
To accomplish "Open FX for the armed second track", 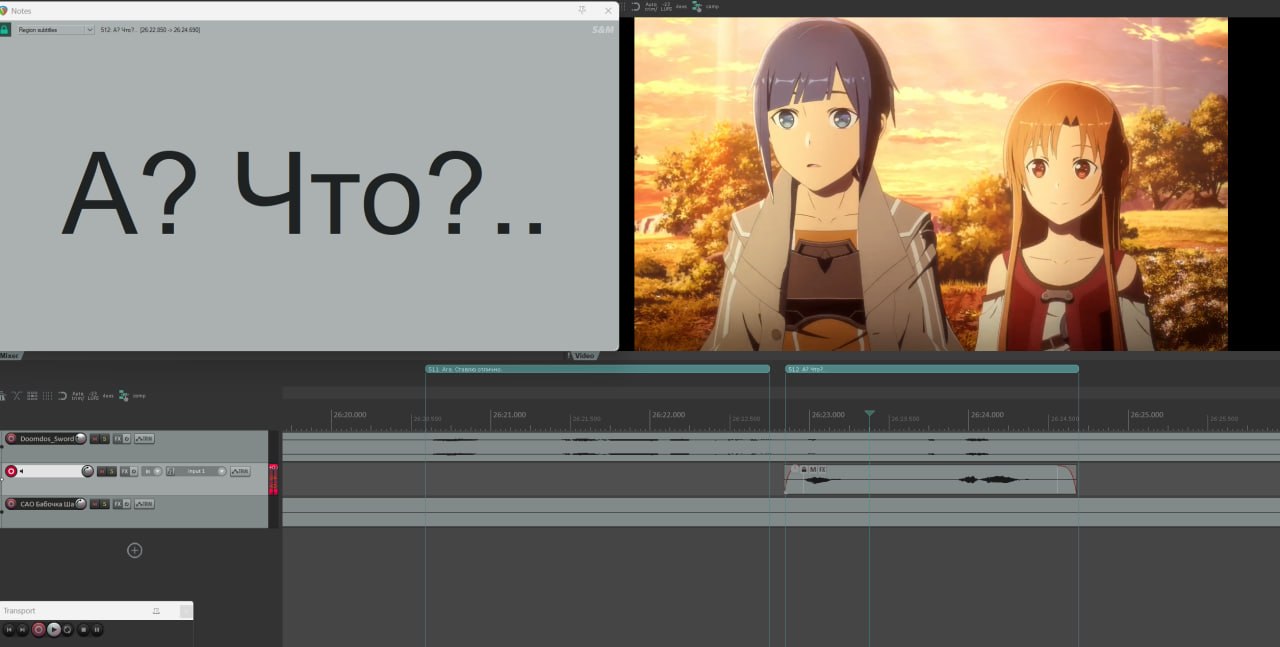I will coord(124,471).
